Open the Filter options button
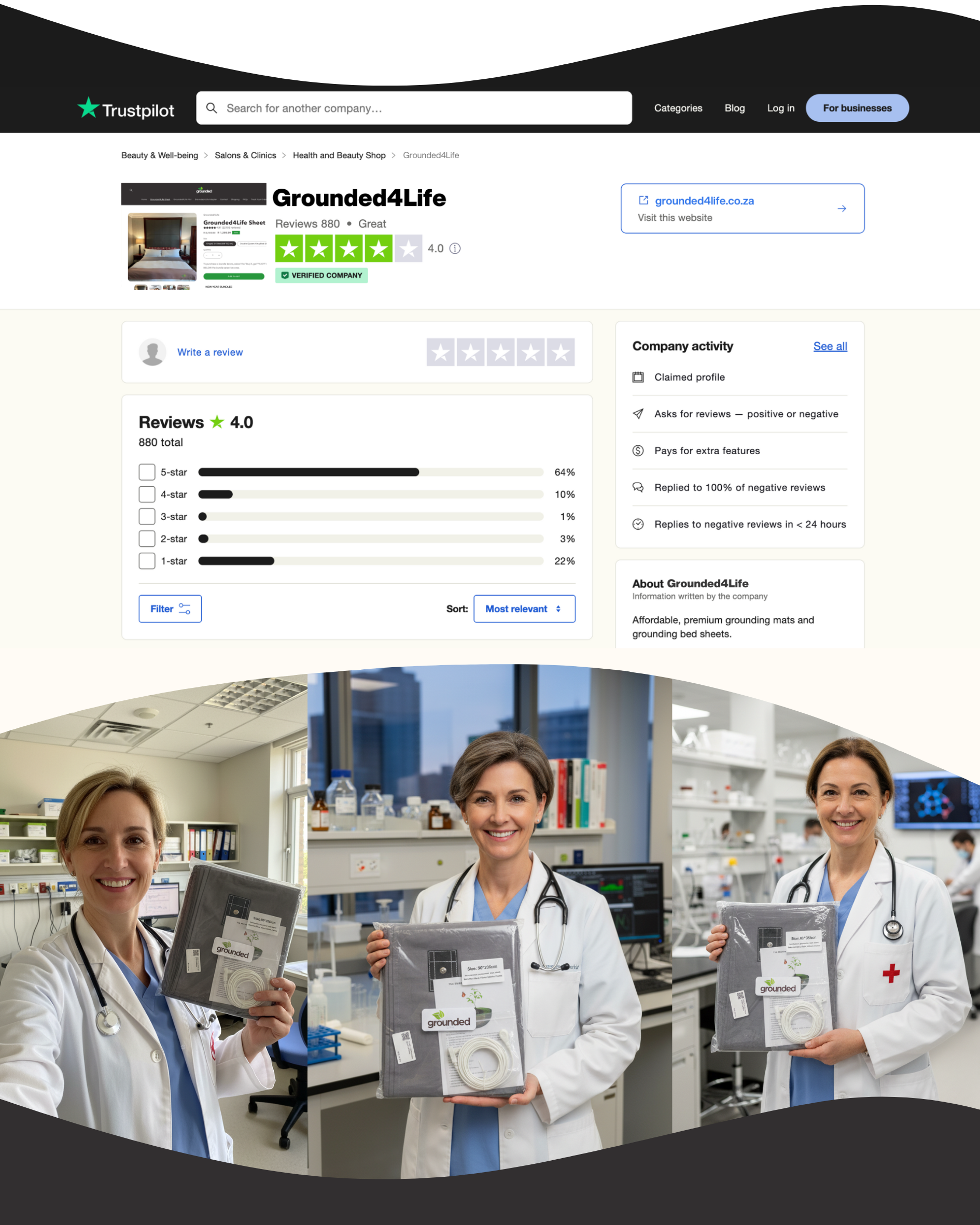The image size is (980, 1225). click(170, 609)
